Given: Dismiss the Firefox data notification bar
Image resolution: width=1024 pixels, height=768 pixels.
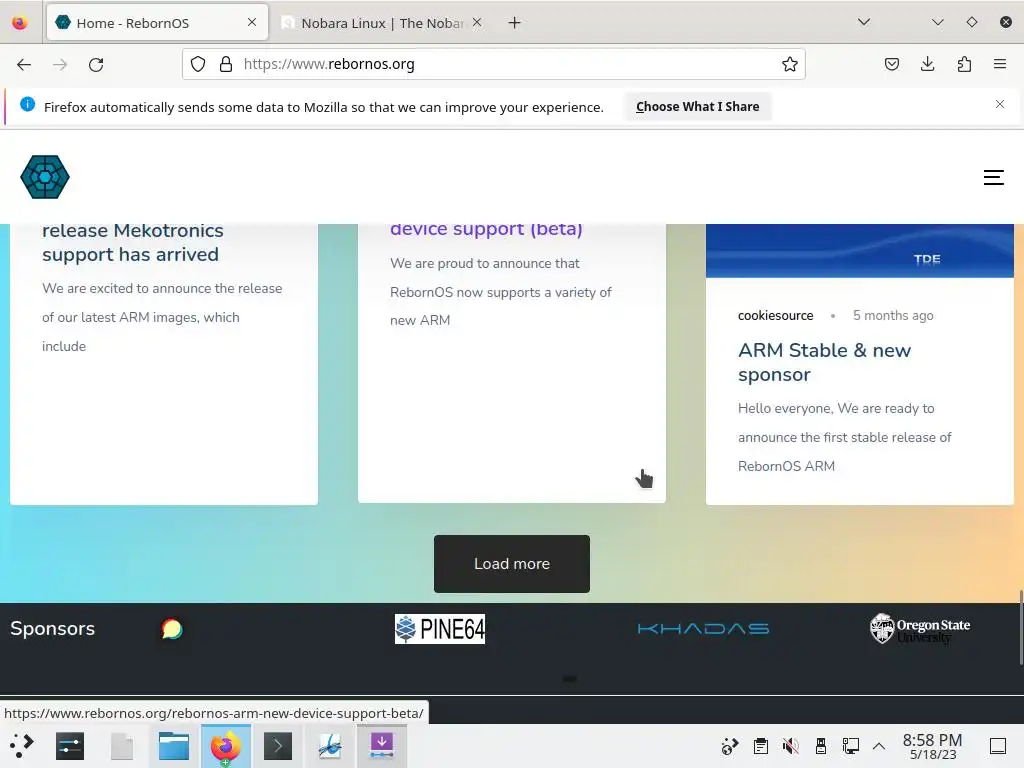Looking at the screenshot, I should pos(1000,104).
